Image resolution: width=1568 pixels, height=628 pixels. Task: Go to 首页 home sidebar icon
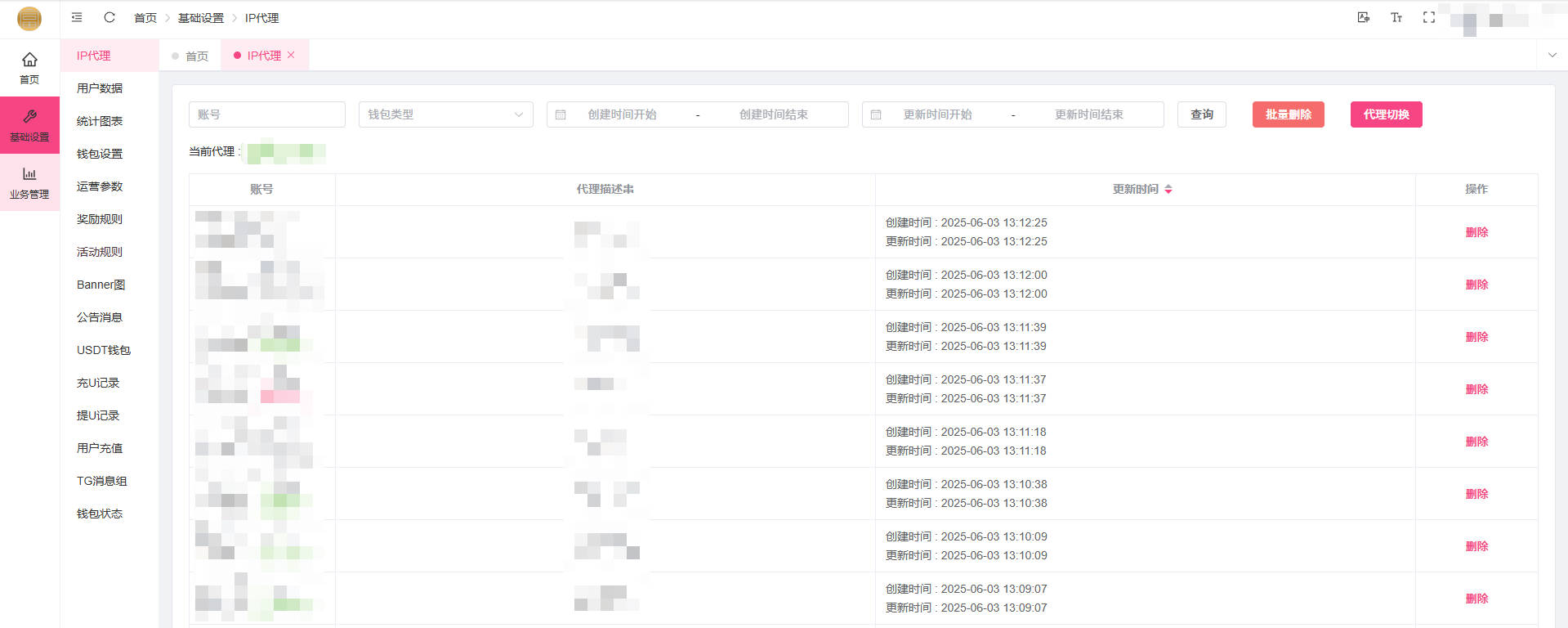pyautogui.click(x=29, y=67)
